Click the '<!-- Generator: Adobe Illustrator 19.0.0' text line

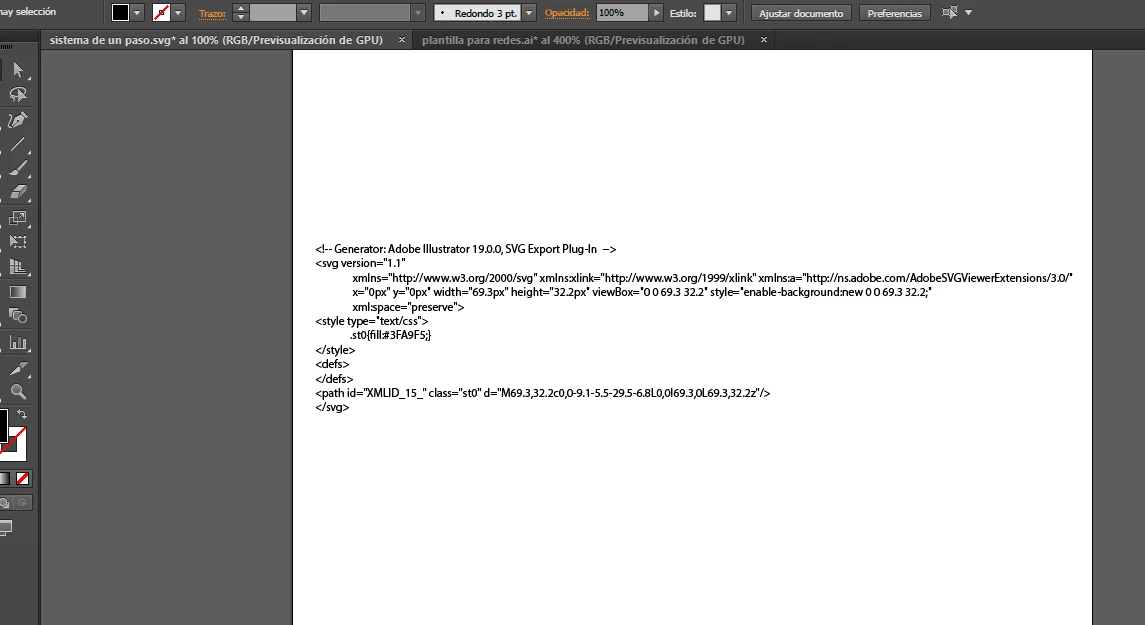466,249
